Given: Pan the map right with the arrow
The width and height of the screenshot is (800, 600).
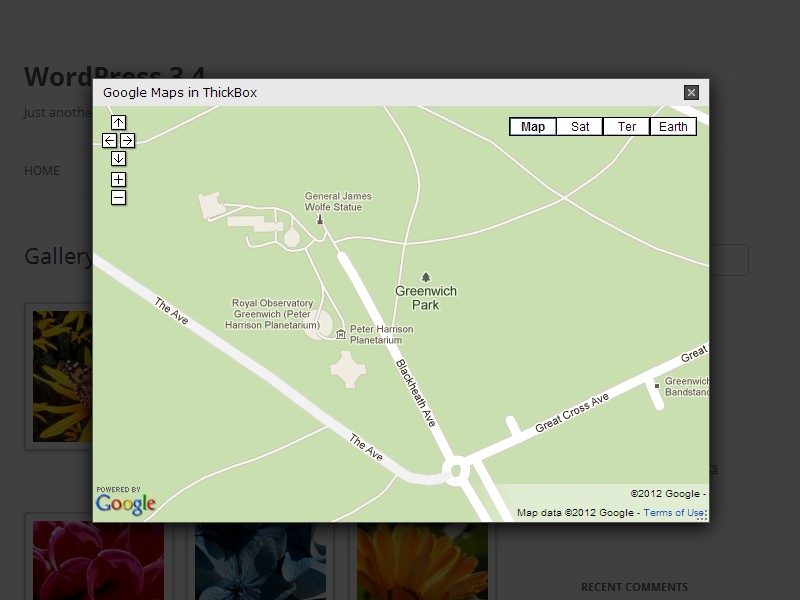Looking at the screenshot, I should (128, 141).
